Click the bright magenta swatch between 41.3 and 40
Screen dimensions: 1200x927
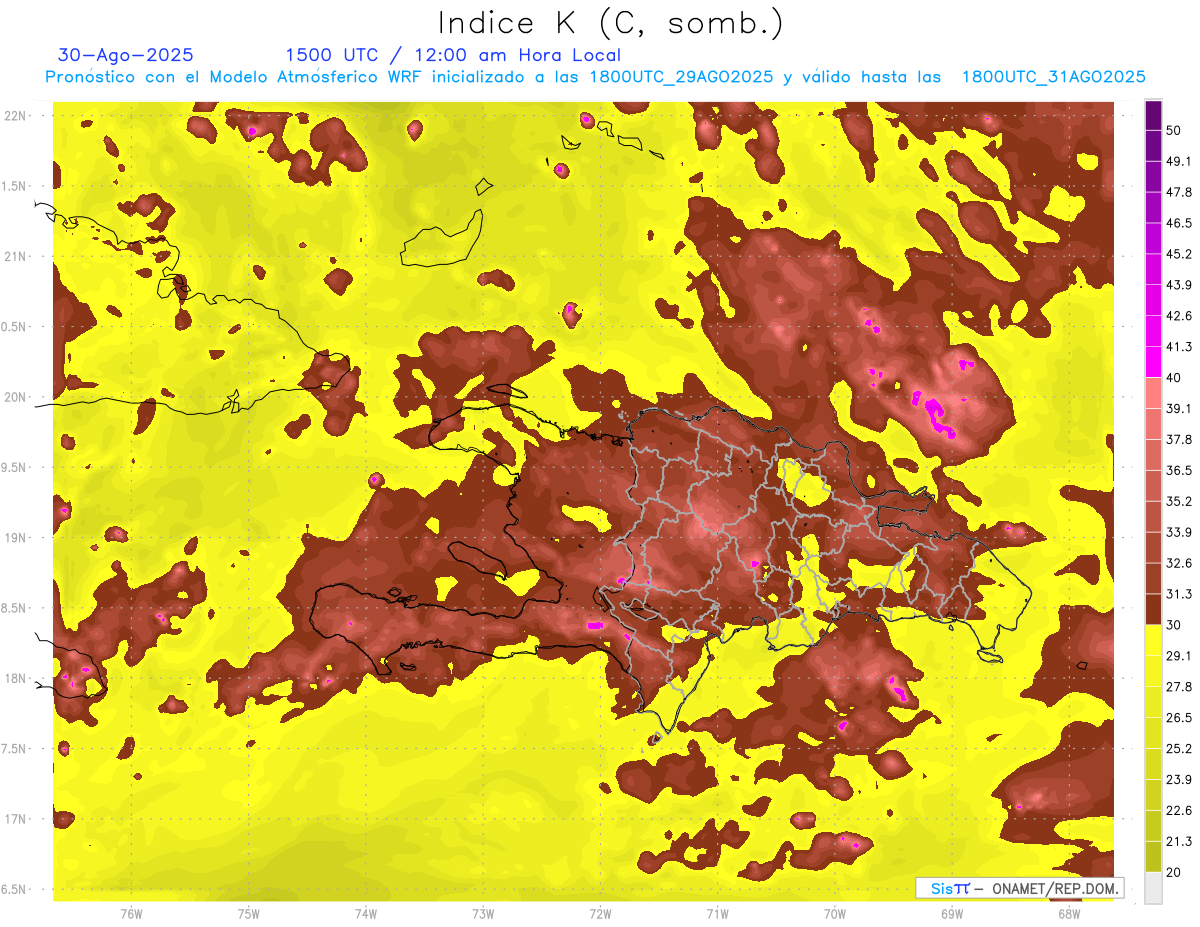[x=1153, y=362]
